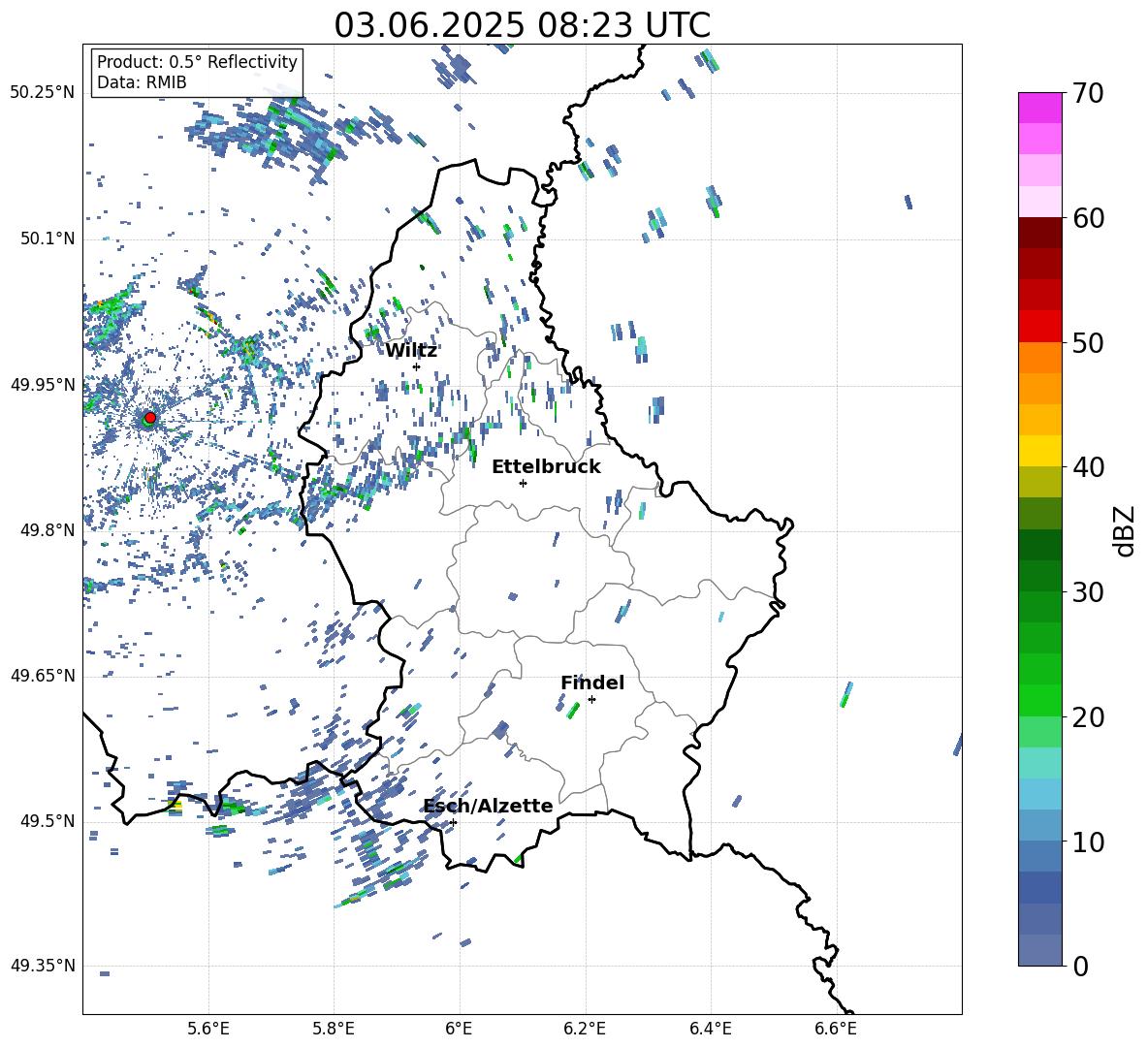
Task: Click the 30 tick on the colorbar
Action: (1088, 592)
